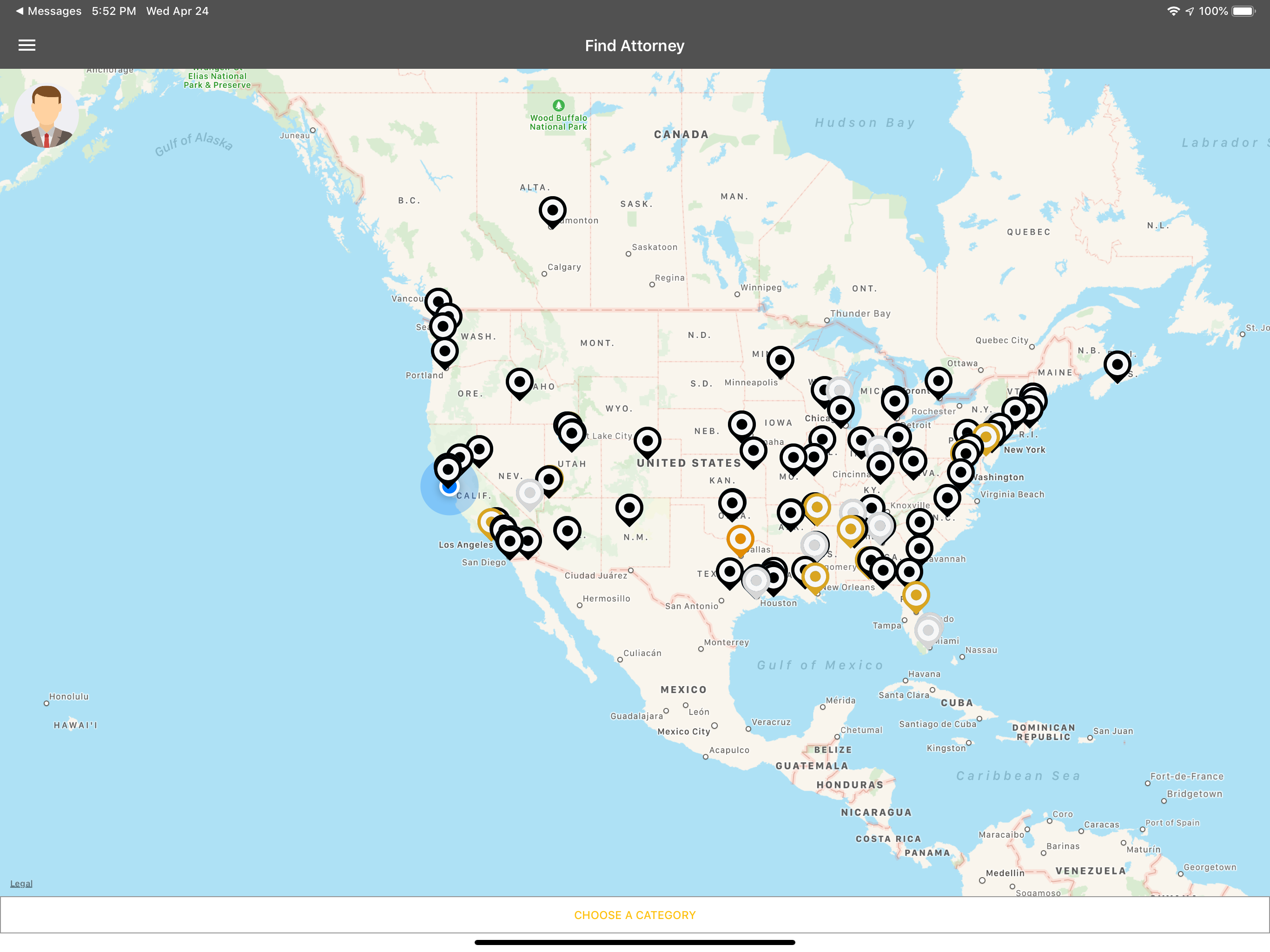Select the pin in Wyoming near Nebraska
The height and width of the screenshot is (952, 1270).
[x=648, y=443]
